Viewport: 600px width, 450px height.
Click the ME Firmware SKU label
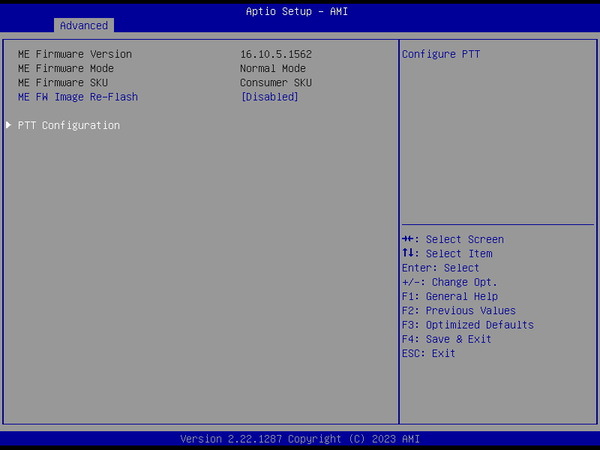[63, 83]
